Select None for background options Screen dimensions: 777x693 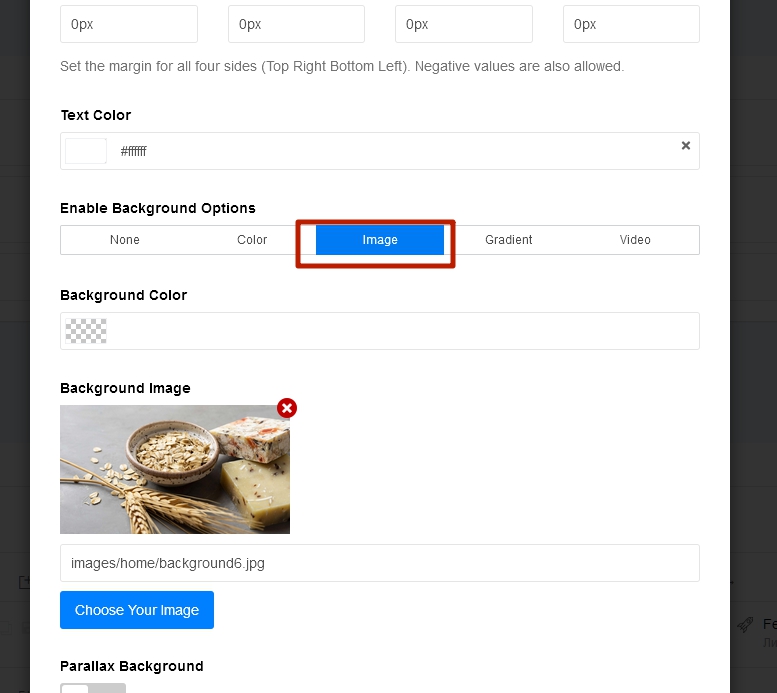pos(125,240)
